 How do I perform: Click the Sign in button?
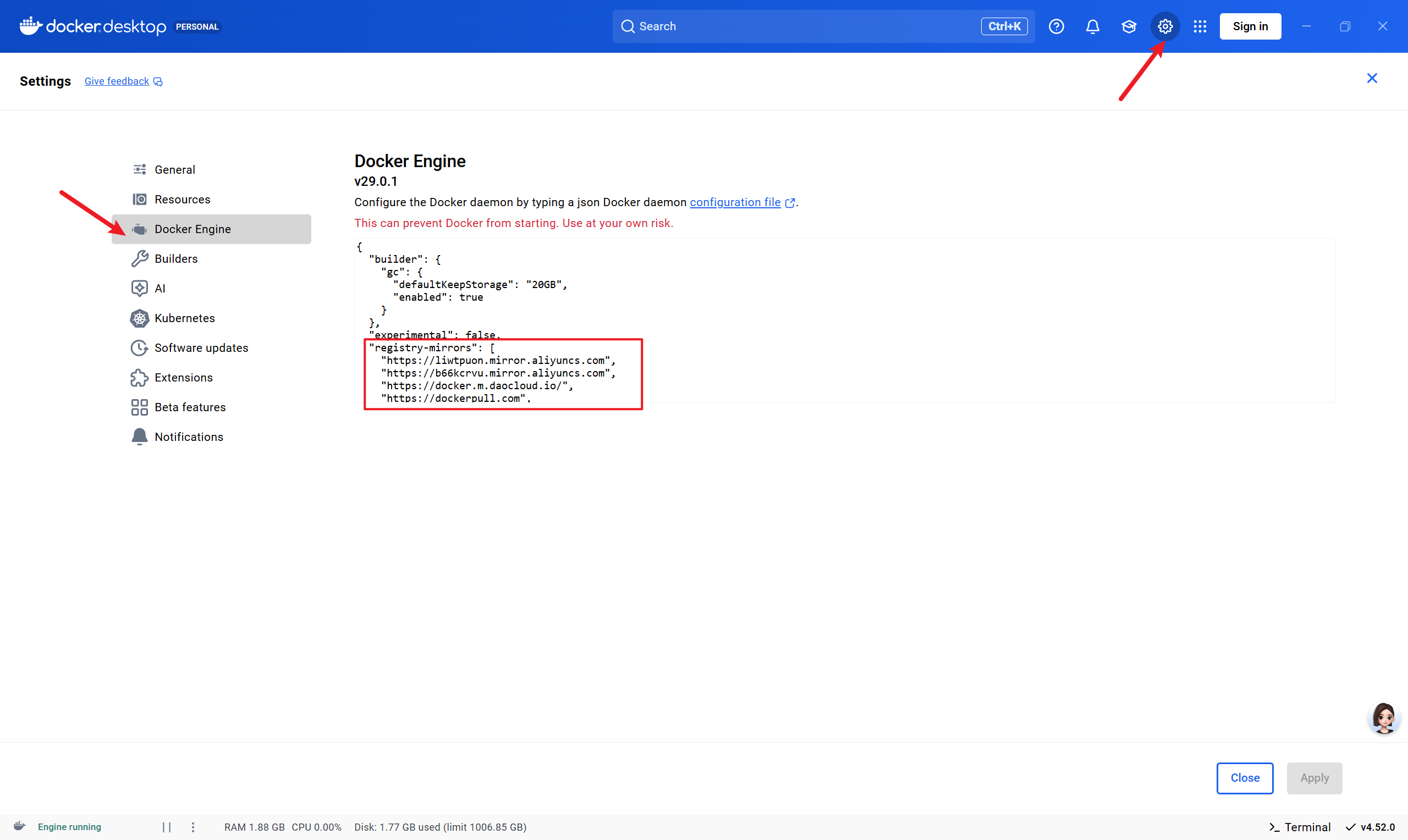1250,26
